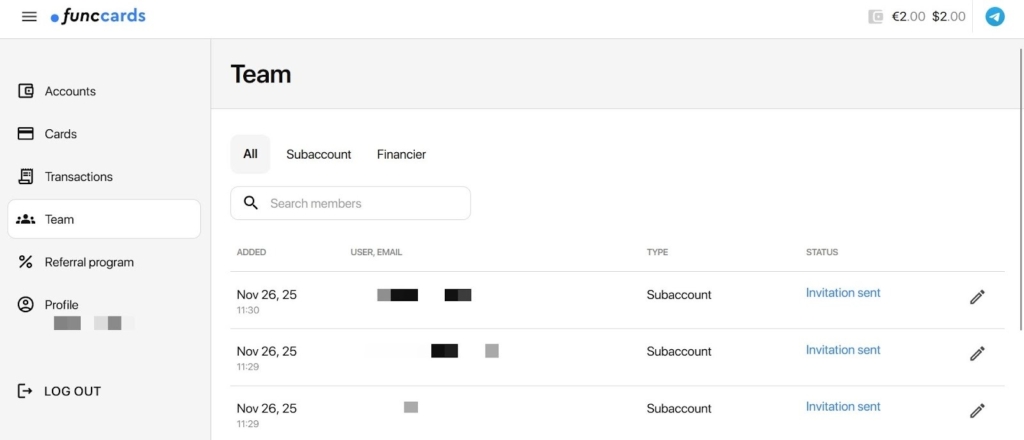Select the All filter tab
This screenshot has height=440, width=1024.
[x=250, y=154]
